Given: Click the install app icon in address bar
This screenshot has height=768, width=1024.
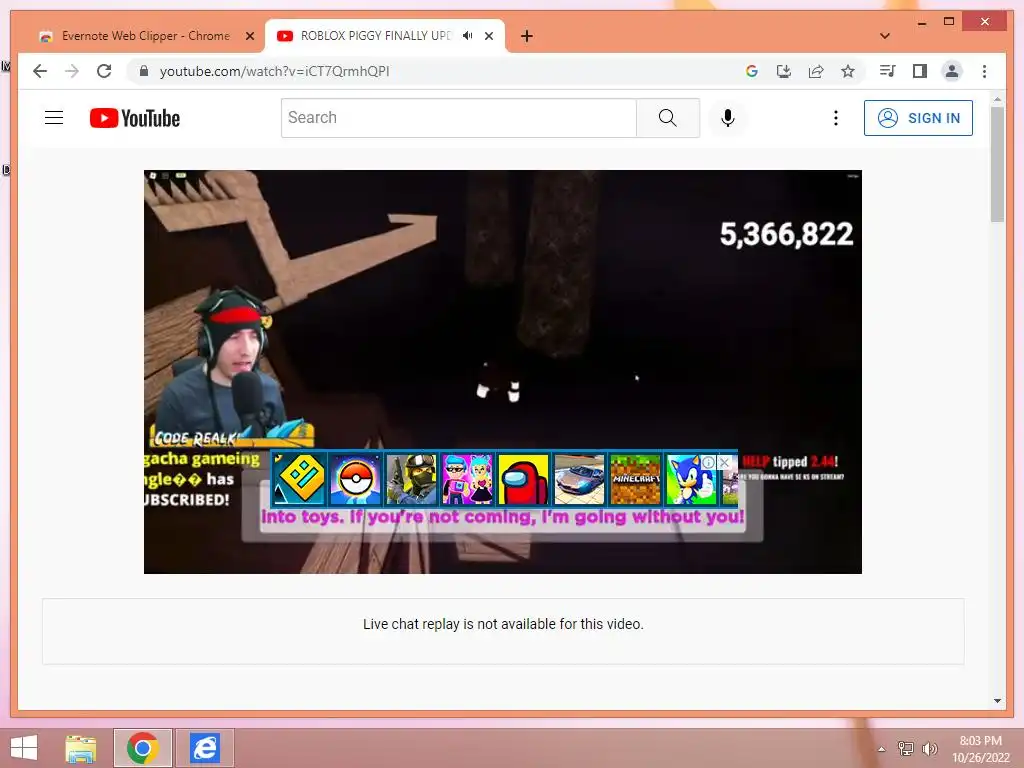Looking at the screenshot, I should tap(784, 71).
